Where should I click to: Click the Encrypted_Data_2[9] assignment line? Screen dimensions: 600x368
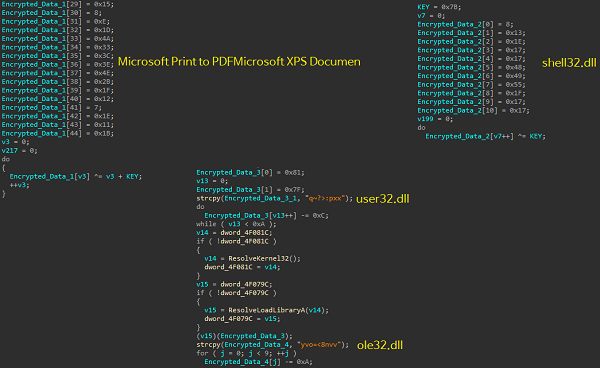(471, 102)
